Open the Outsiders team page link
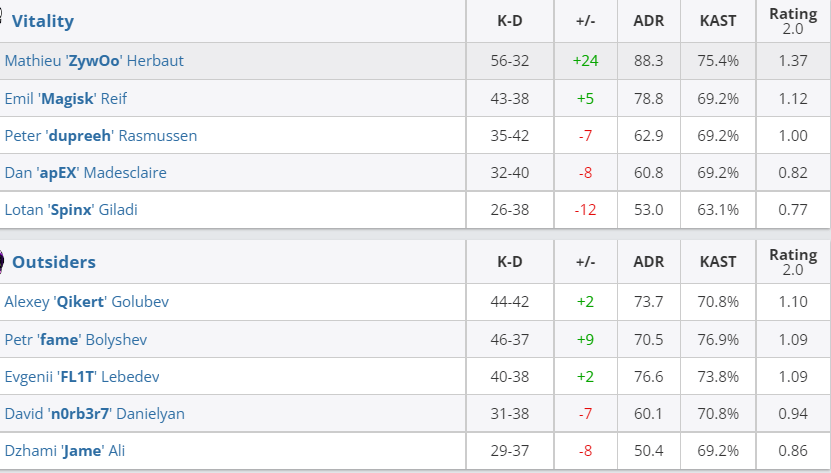This screenshot has height=473, width=831. click(54, 262)
